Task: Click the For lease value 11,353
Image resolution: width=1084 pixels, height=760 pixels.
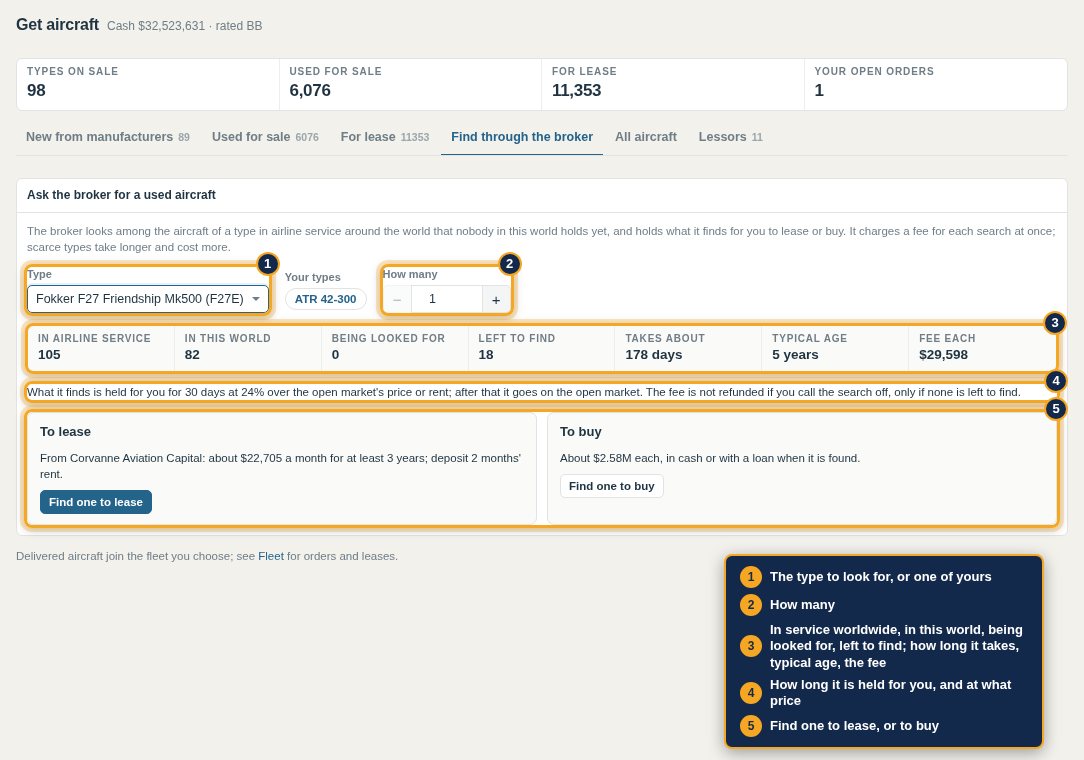Action: (x=577, y=91)
